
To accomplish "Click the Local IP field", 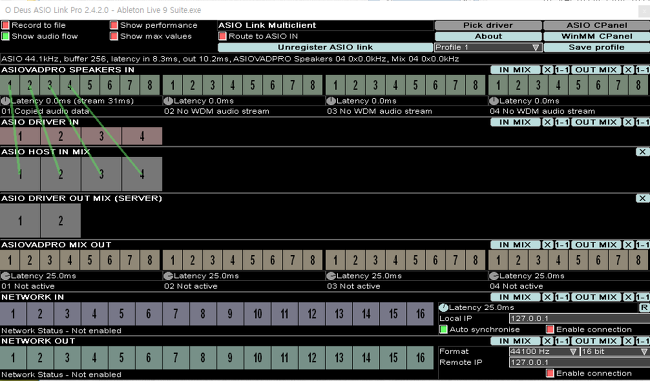I will (580, 318).
